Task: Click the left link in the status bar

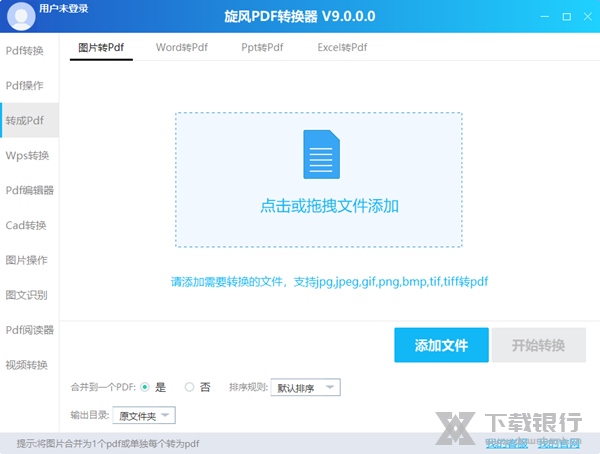Action: [507, 444]
